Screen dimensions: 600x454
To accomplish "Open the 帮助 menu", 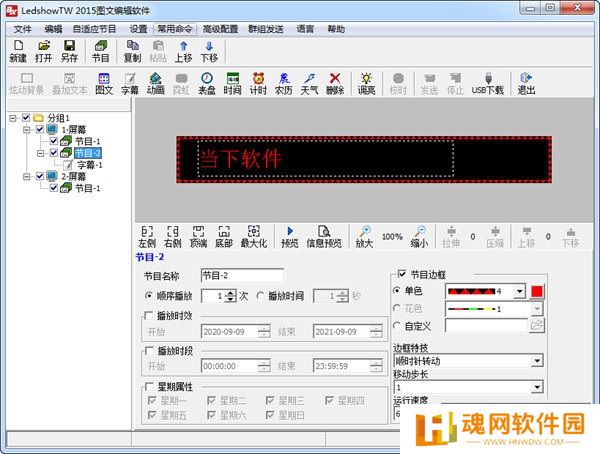I will point(336,29).
